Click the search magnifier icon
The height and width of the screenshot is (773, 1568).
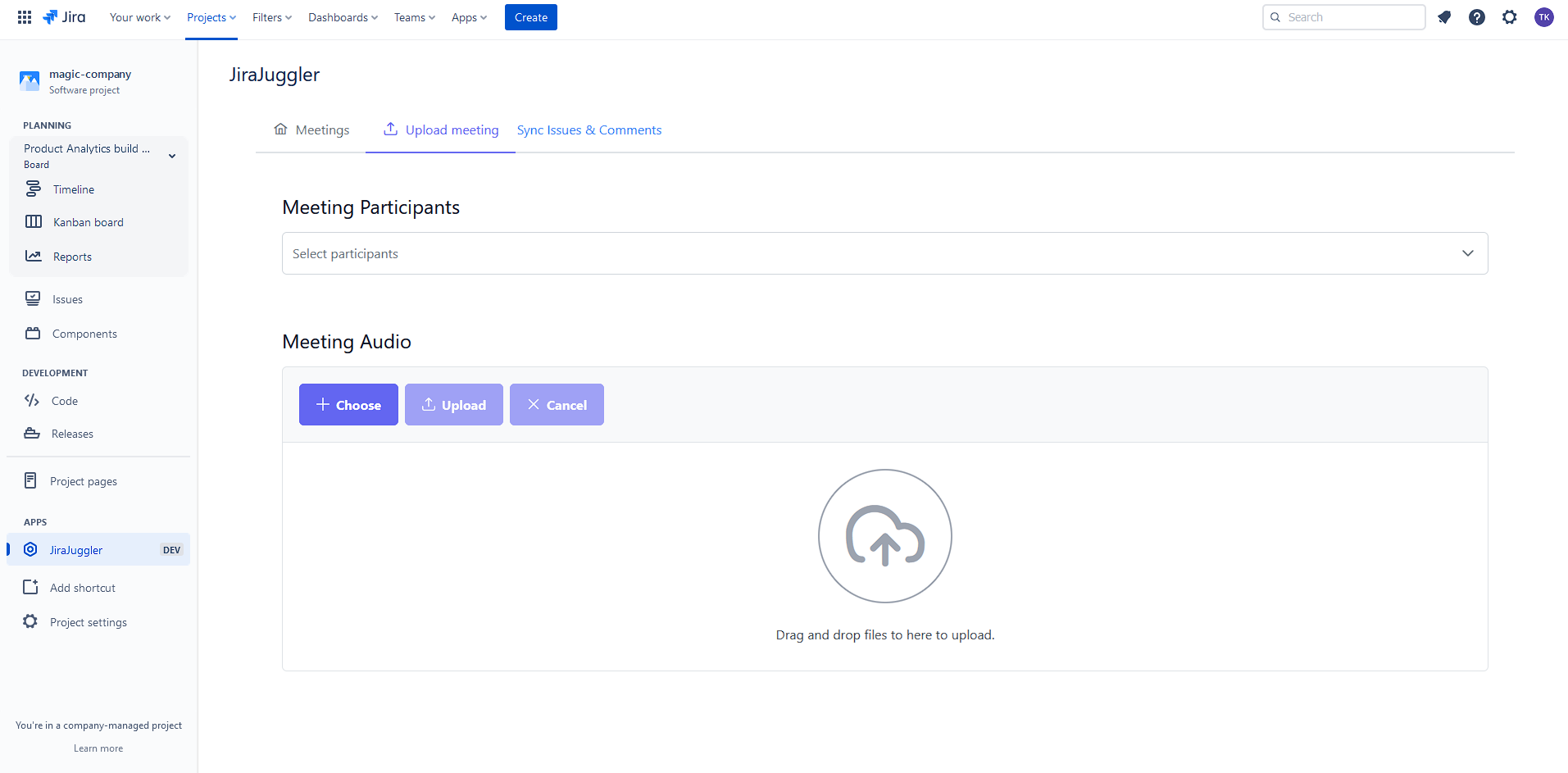pos(1275,17)
